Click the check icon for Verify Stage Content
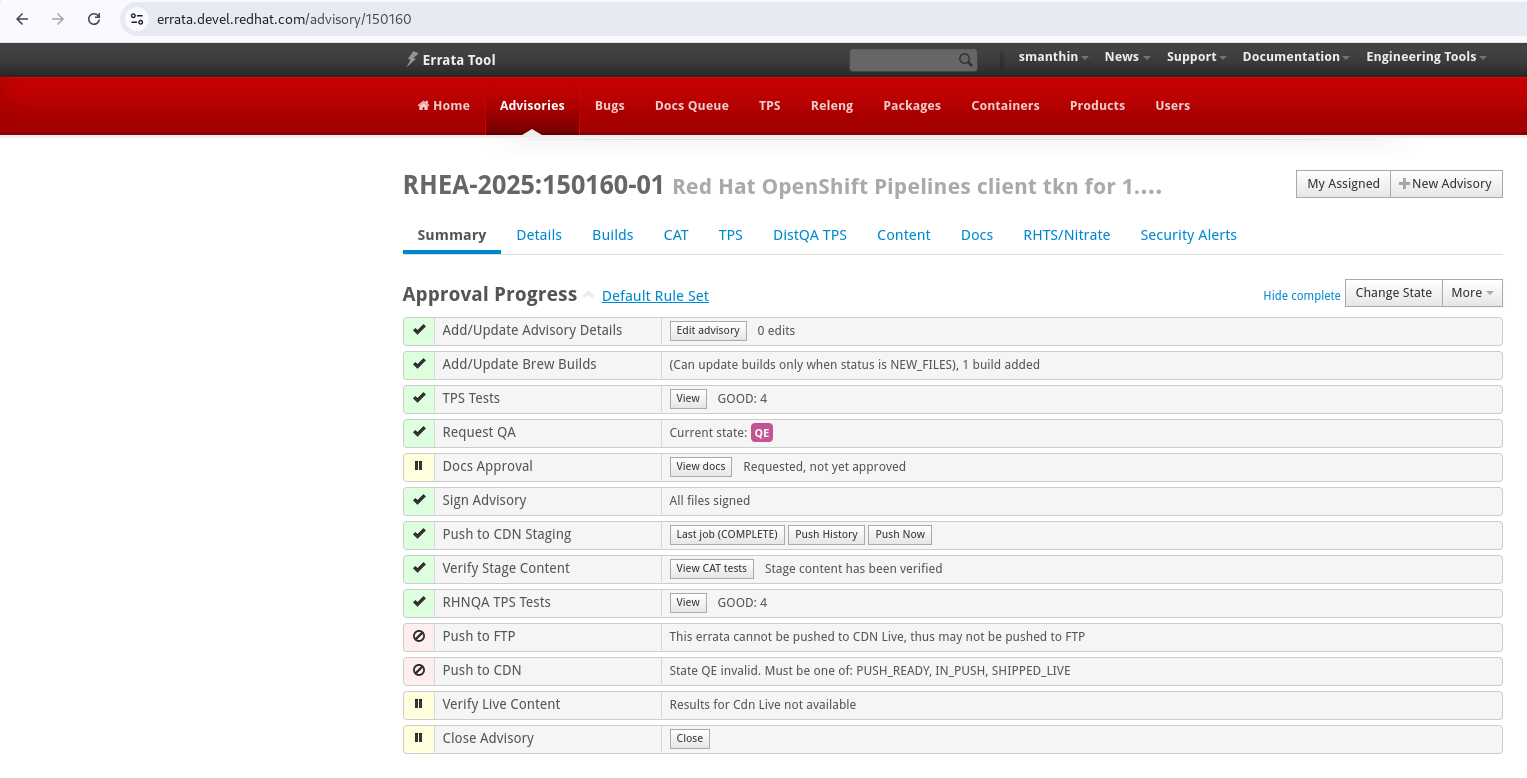Image resolution: width=1527 pixels, height=778 pixels. (x=419, y=568)
